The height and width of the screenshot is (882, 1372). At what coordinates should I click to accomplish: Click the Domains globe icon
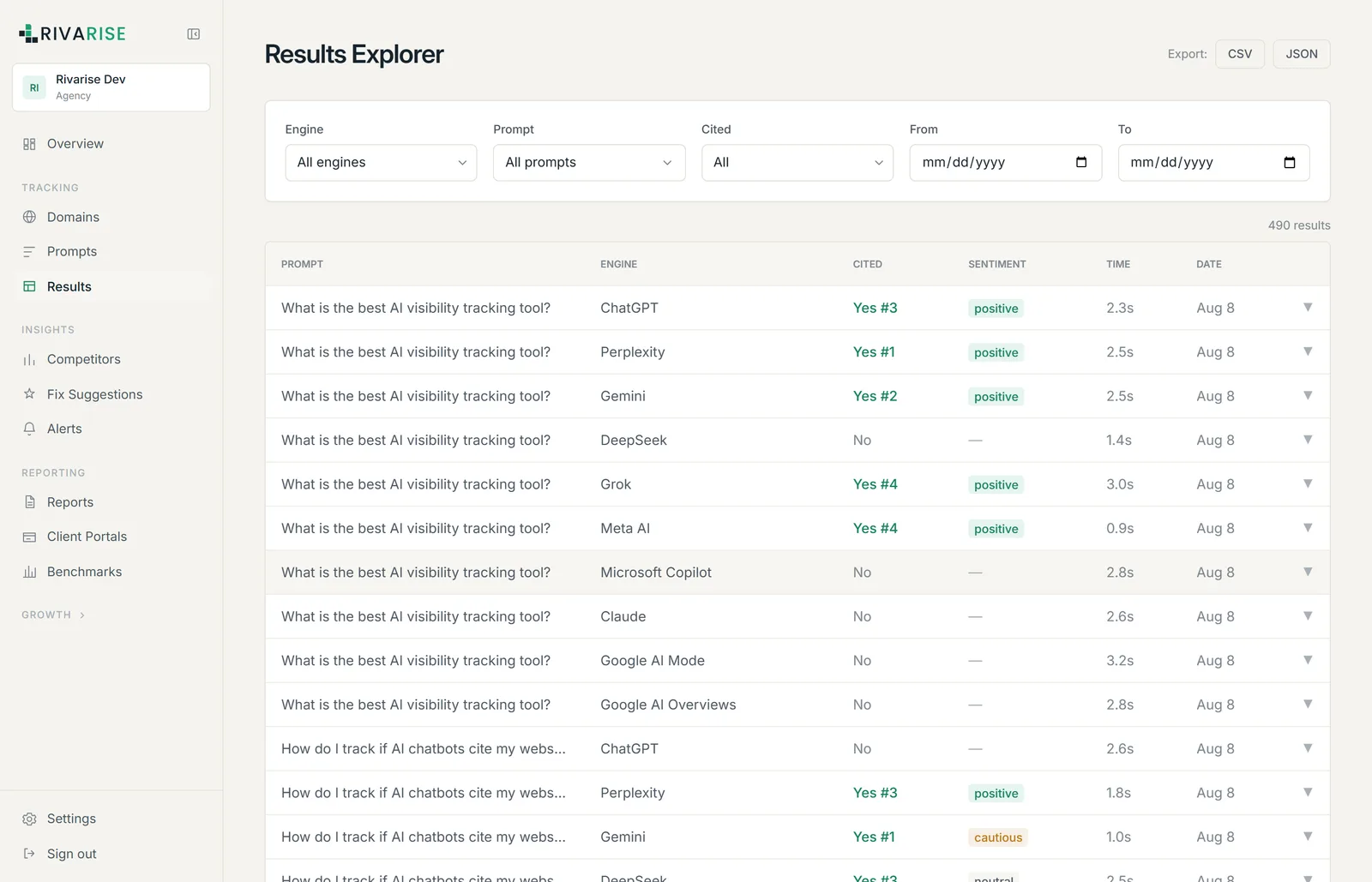[29, 217]
